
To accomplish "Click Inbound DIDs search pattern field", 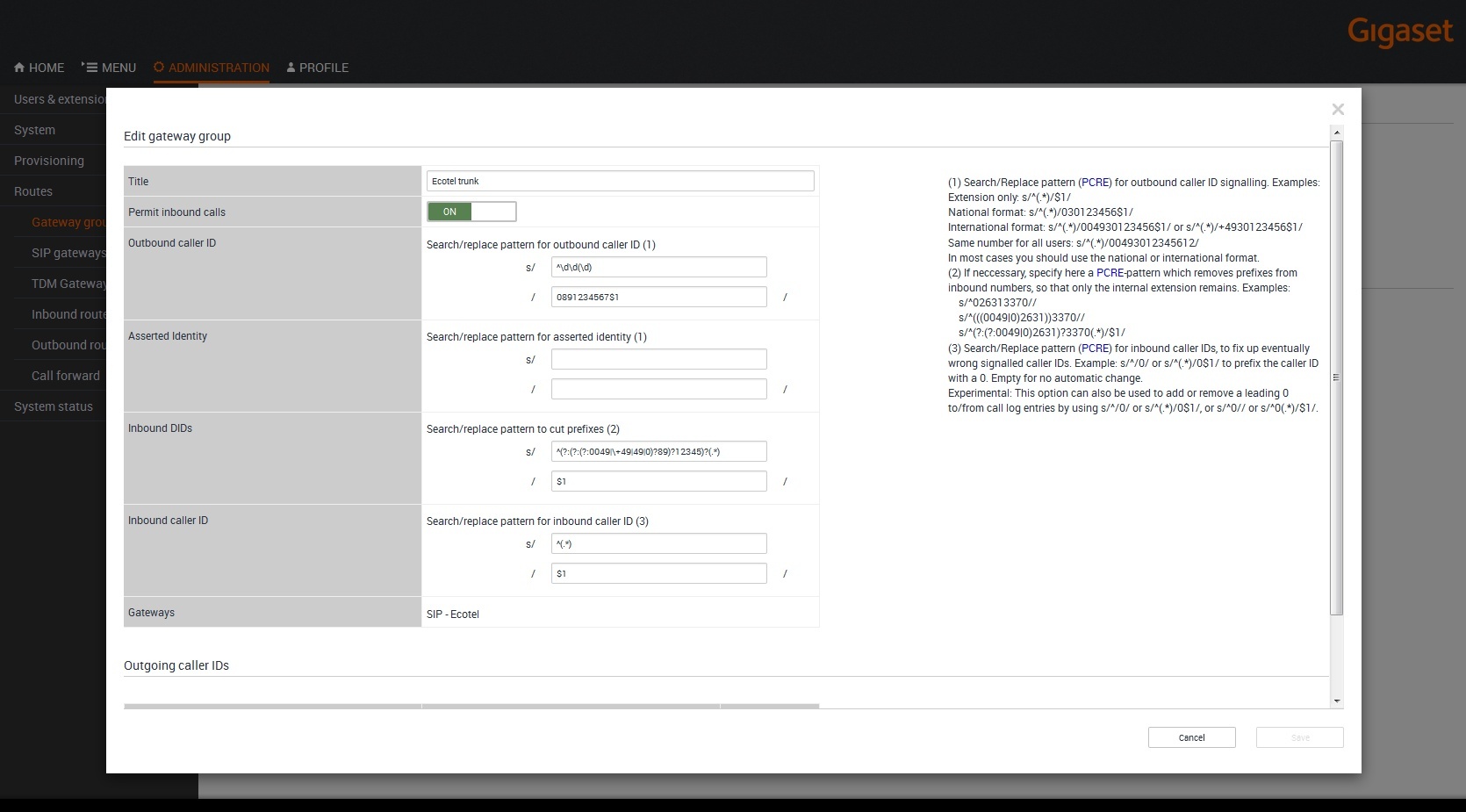I will [659, 451].
